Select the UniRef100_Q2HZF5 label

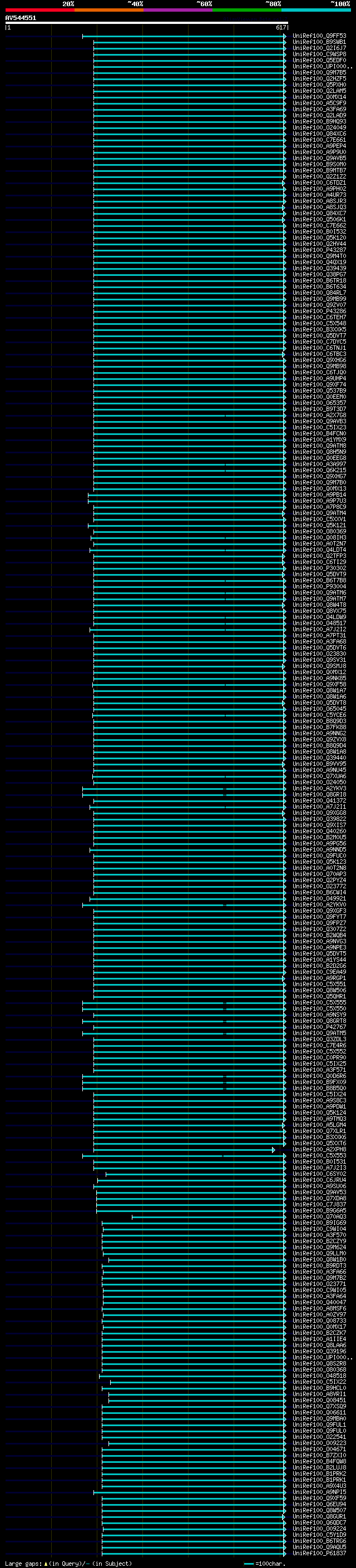point(319,78)
